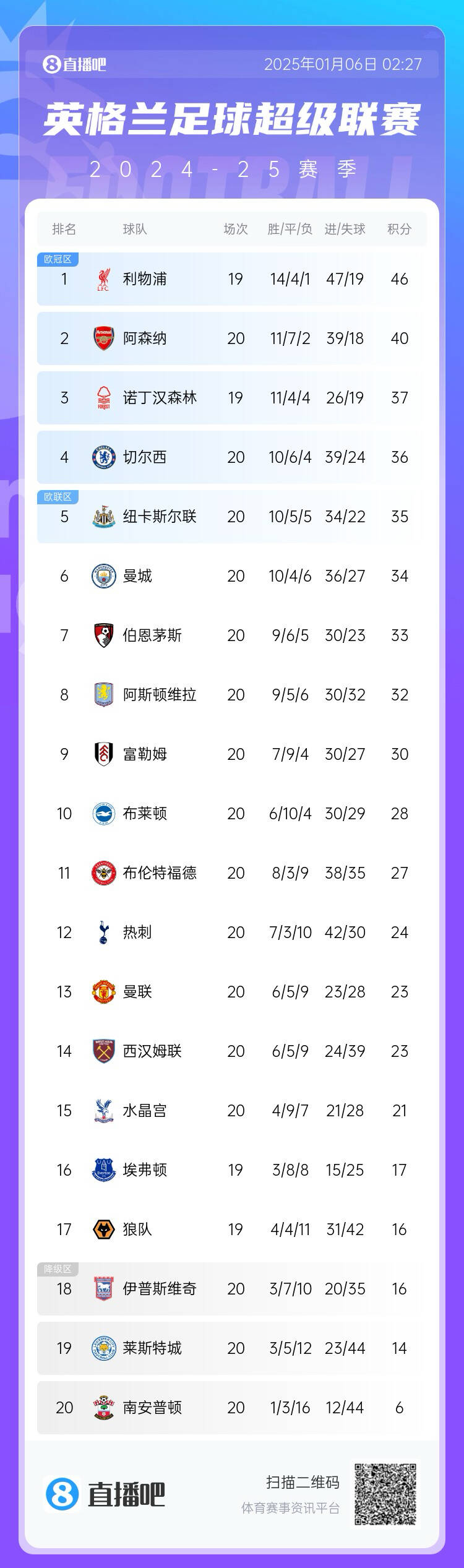The width and height of the screenshot is (464, 1568).
Task: Click the 诺丁汉森林 team name
Action: point(160,398)
